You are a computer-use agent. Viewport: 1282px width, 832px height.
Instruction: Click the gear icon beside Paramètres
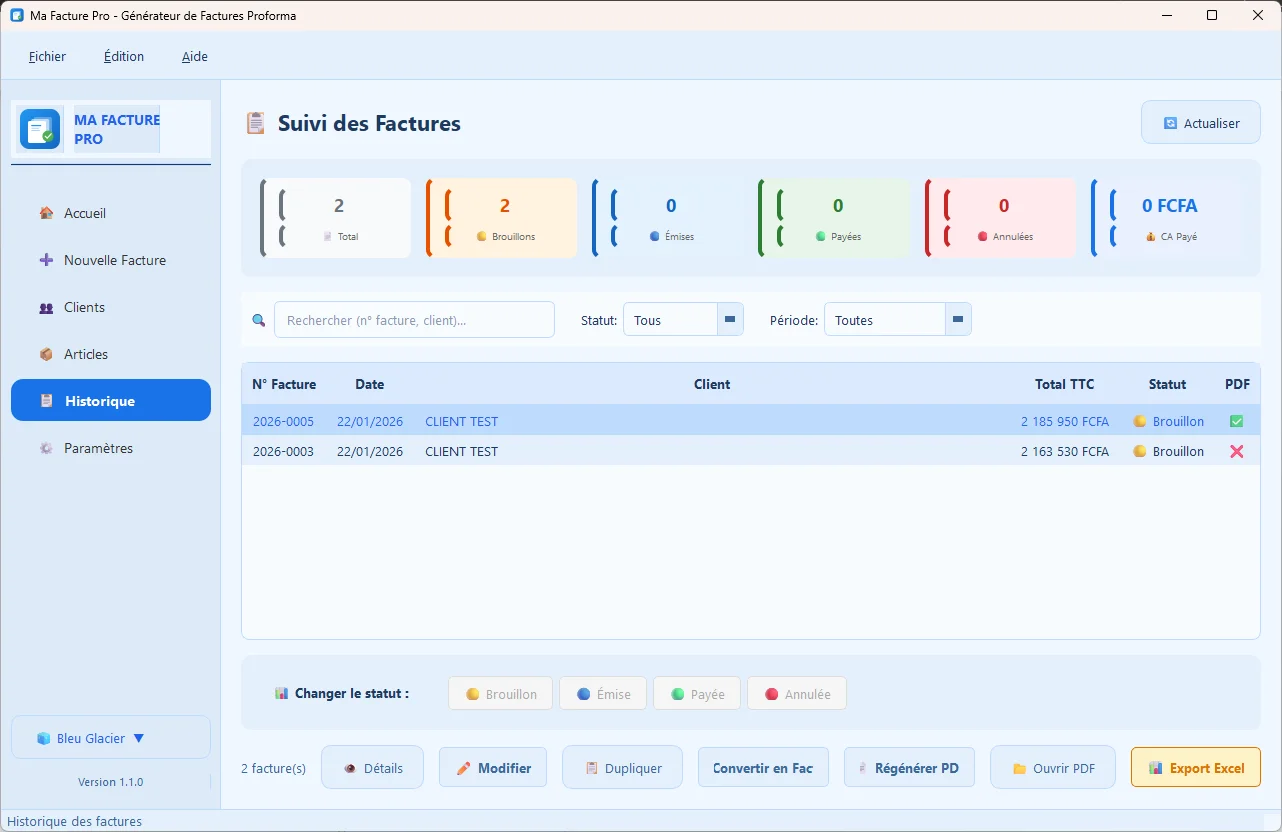tap(46, 448)
